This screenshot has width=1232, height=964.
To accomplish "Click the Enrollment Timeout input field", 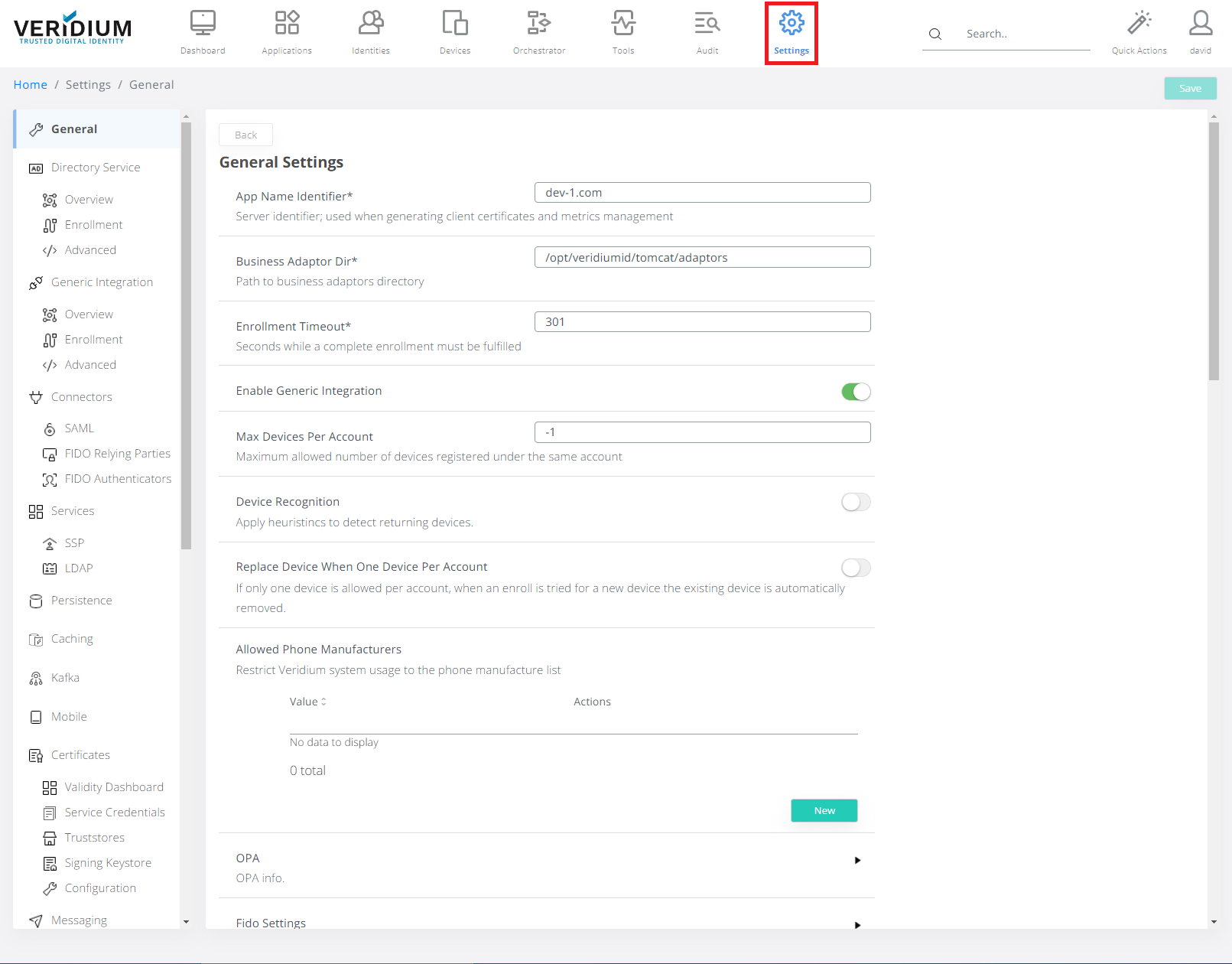I will [702, 322].
